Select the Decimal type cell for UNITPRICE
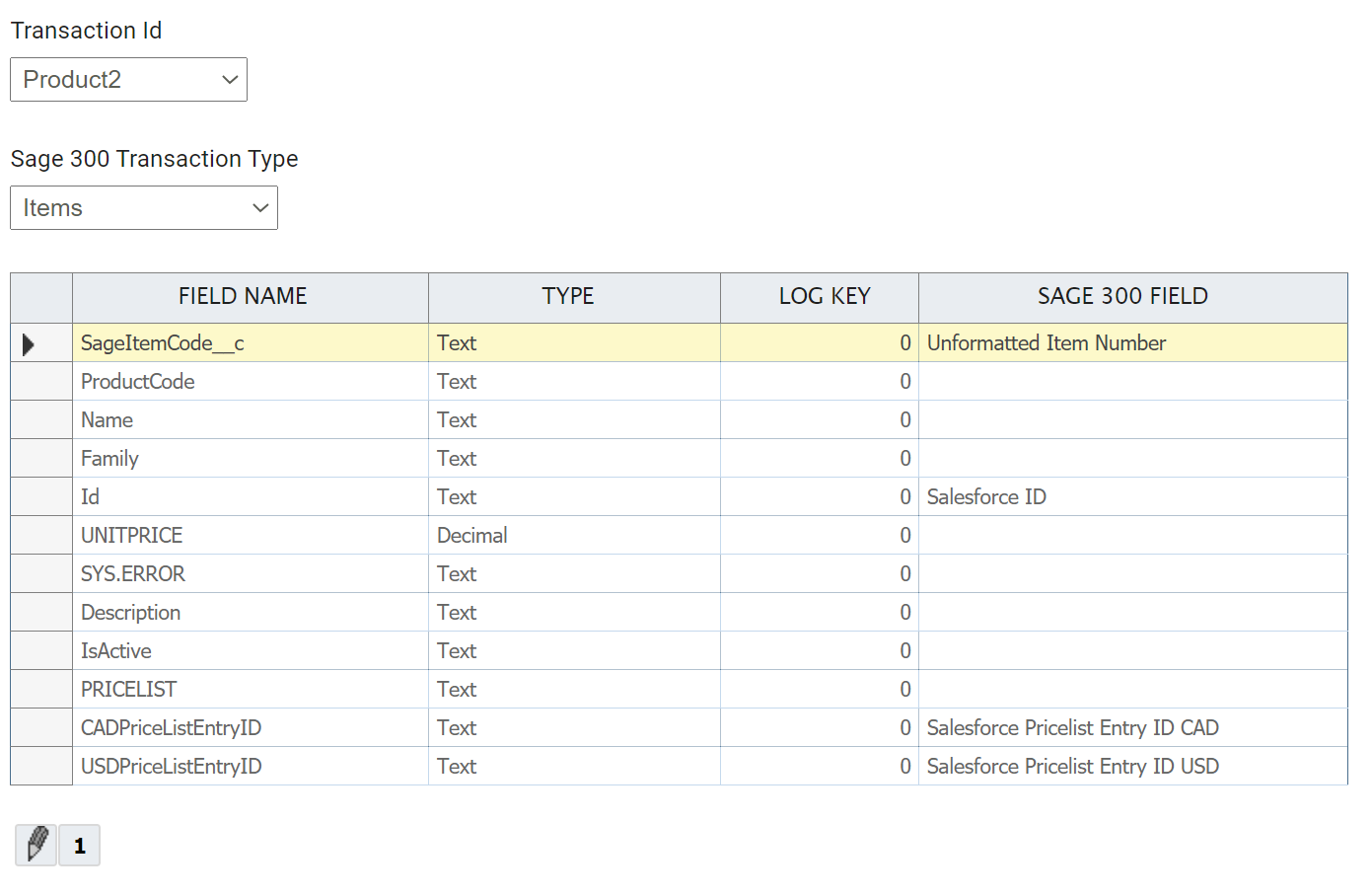1372x896 pixels. (x=573, y=536)
